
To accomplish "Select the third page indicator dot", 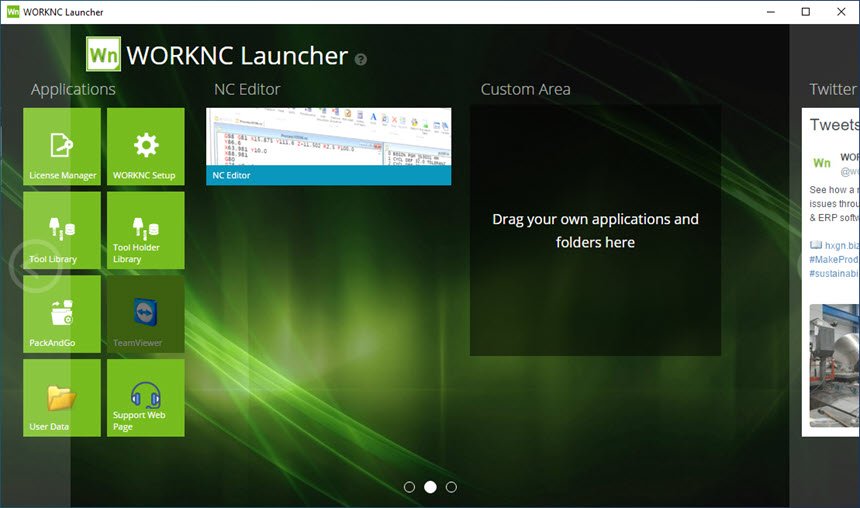I will pos(451,487).
